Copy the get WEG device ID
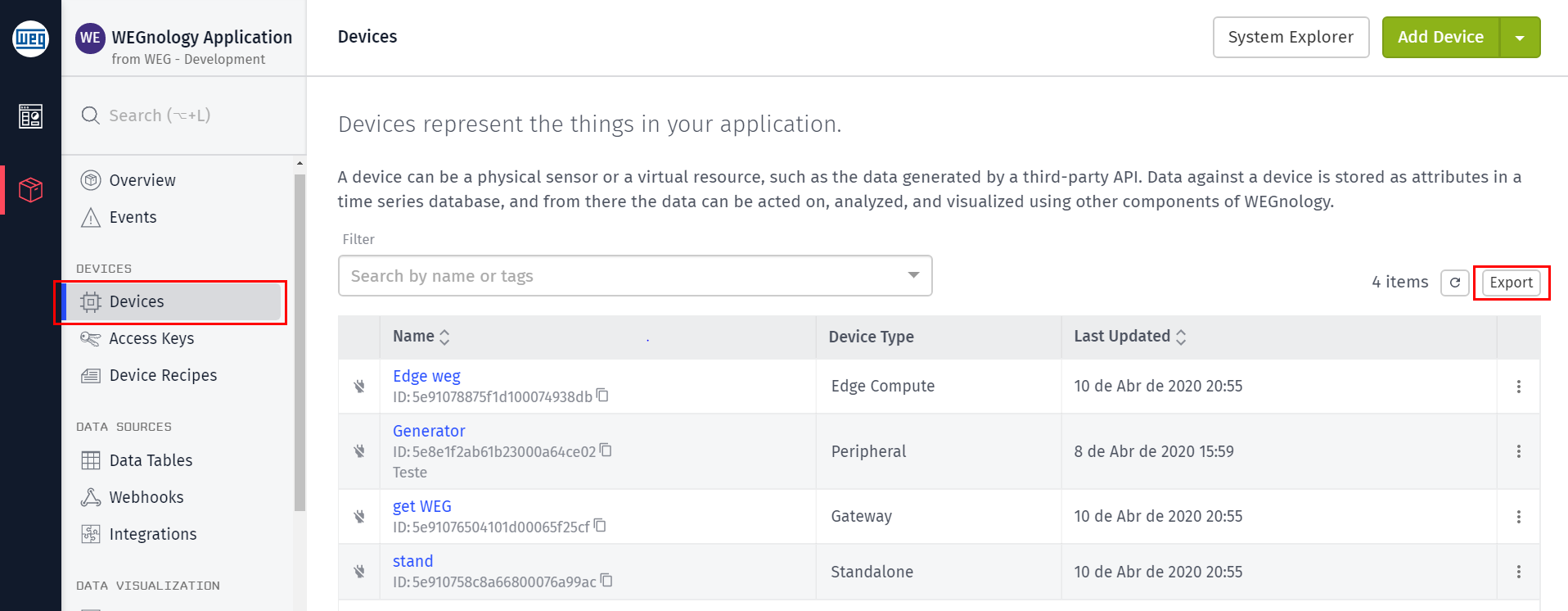1568x611 pixels. tap(600, 526)
